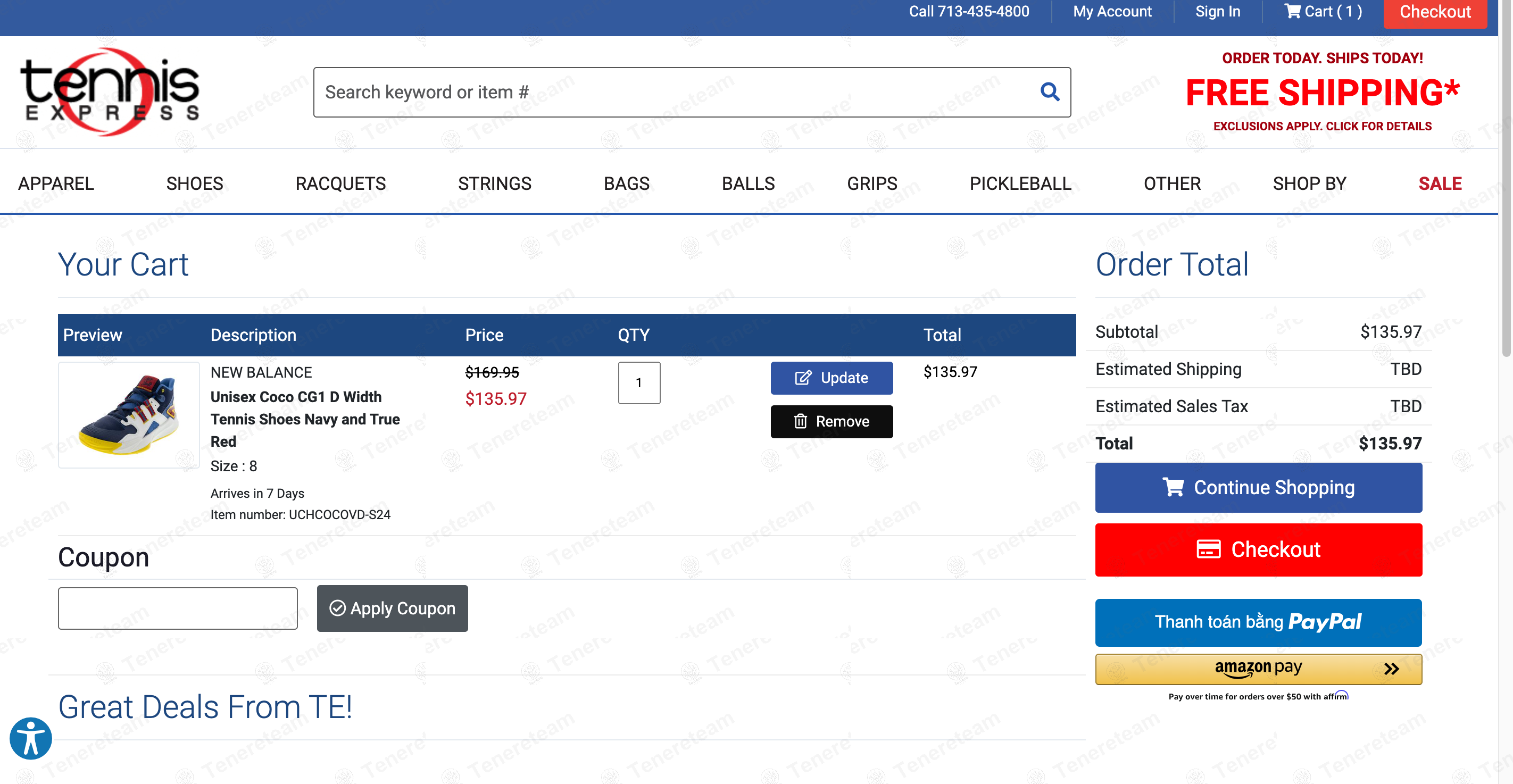Click the search magnifying glass icon
This screenshot has height=784, width=1513.
click(x=1050, y=92)
